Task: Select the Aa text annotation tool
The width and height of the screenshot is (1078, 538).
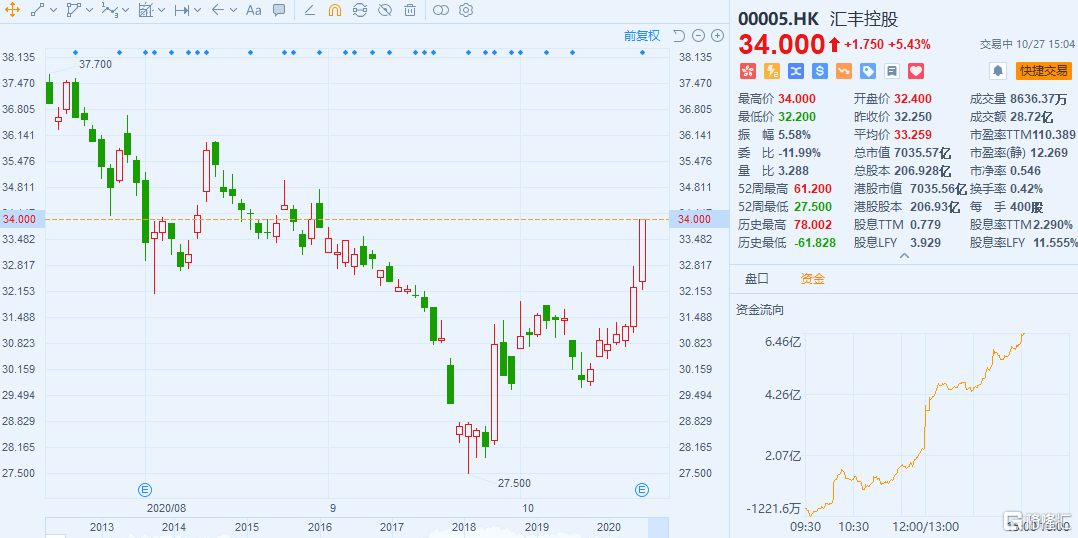Action: click(254, 10)
